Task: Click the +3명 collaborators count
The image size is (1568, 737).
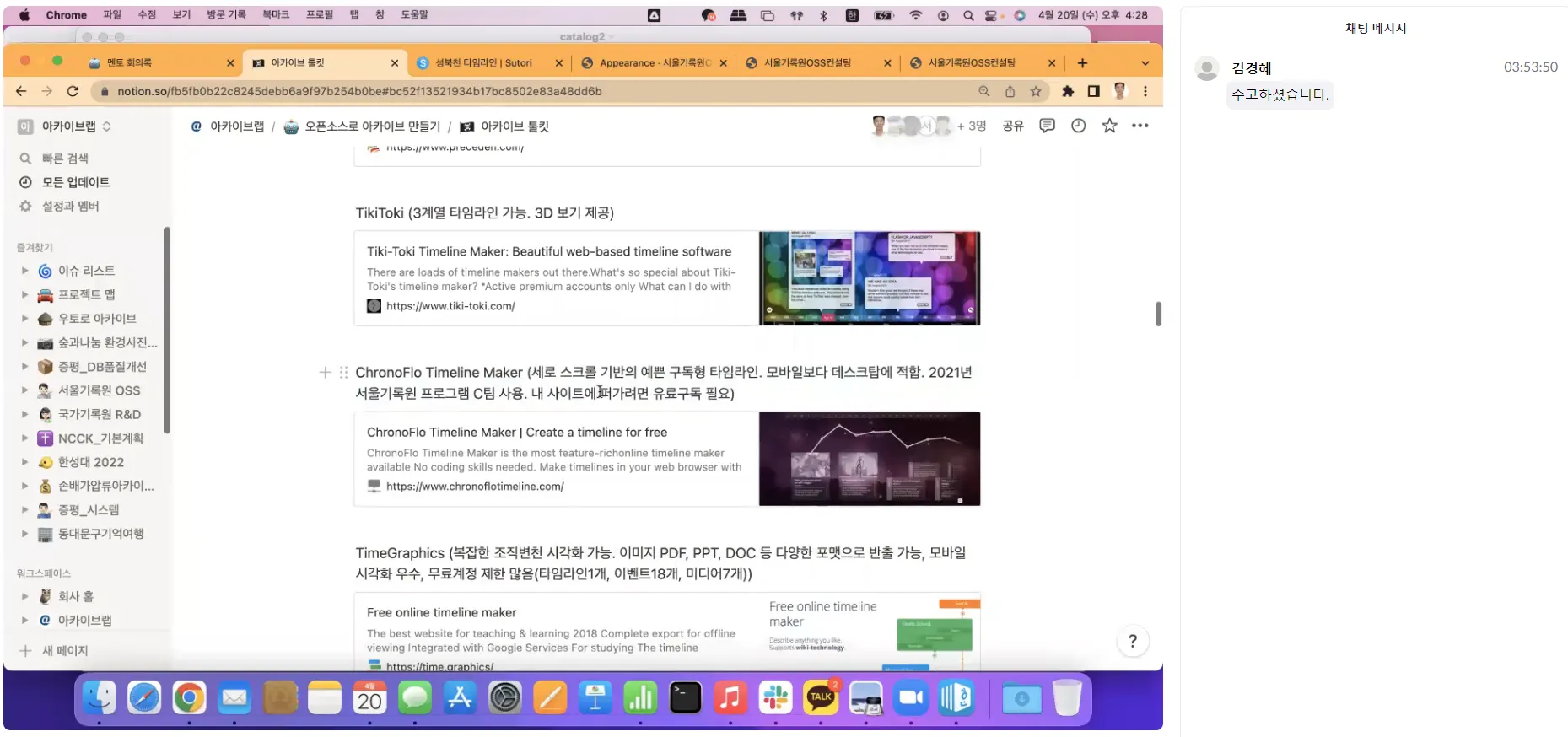Action: (x=972, y=126)
